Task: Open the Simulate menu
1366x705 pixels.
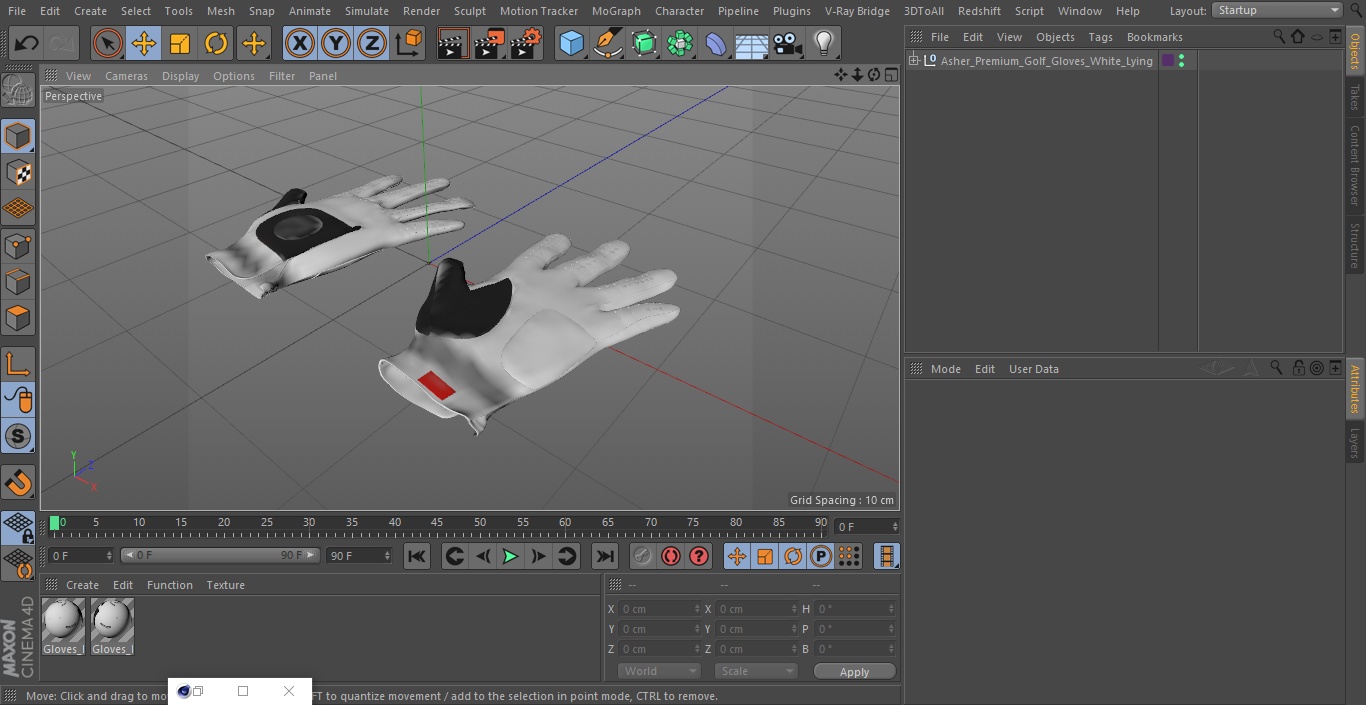Action: click(367, 11)
